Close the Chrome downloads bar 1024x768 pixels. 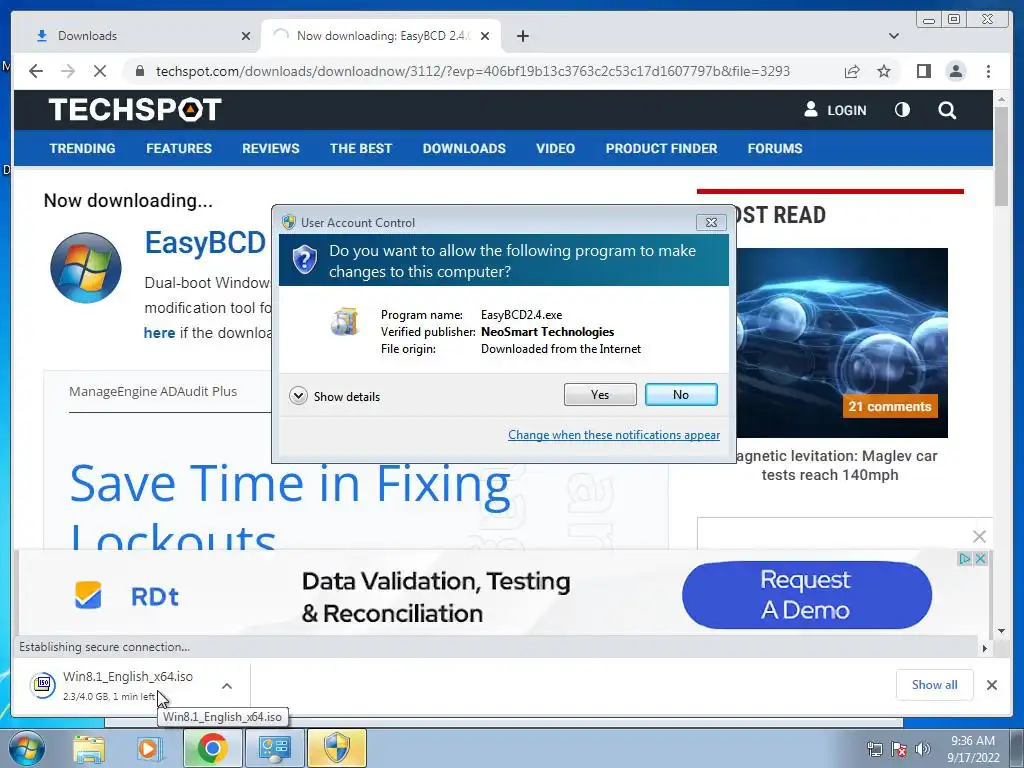coord(991,684)
